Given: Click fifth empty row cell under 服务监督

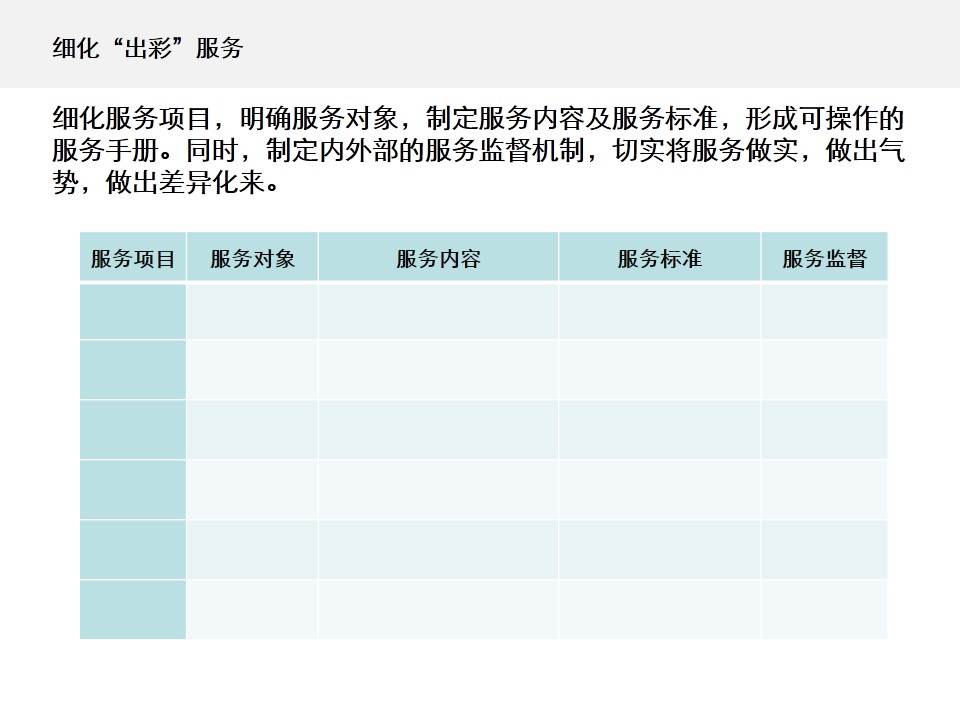Looking at the screenshot, I should click(824, 550).
